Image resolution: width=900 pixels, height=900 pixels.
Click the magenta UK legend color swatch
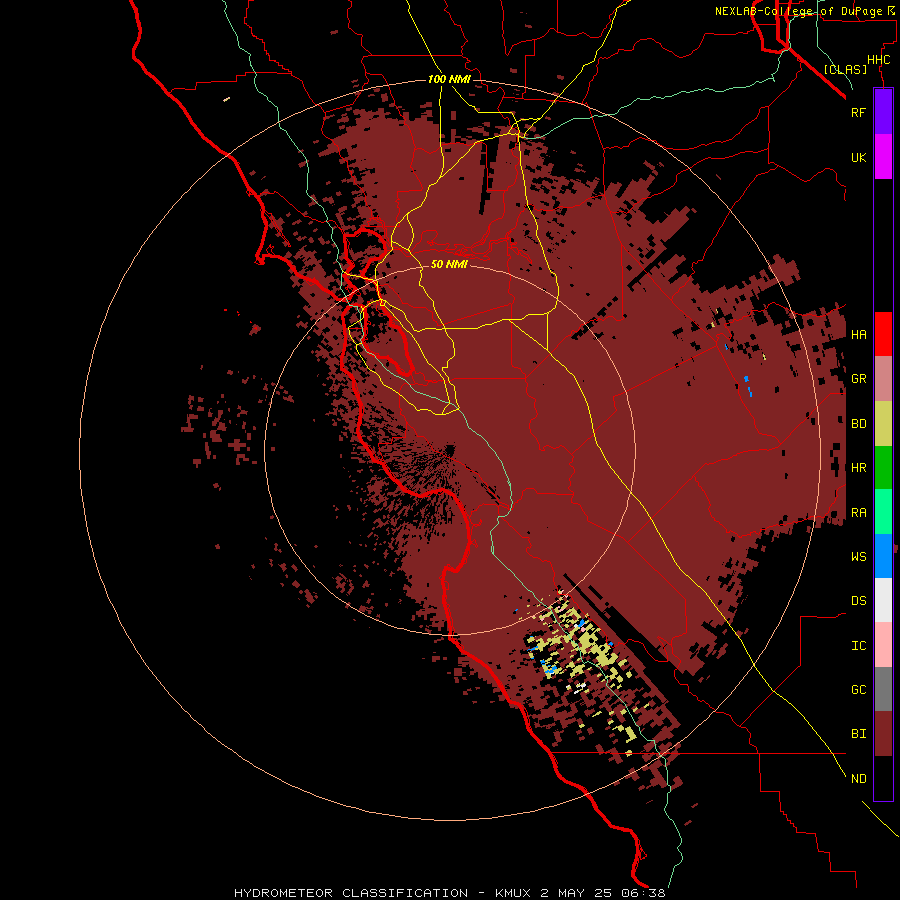[x=883, y=156]
